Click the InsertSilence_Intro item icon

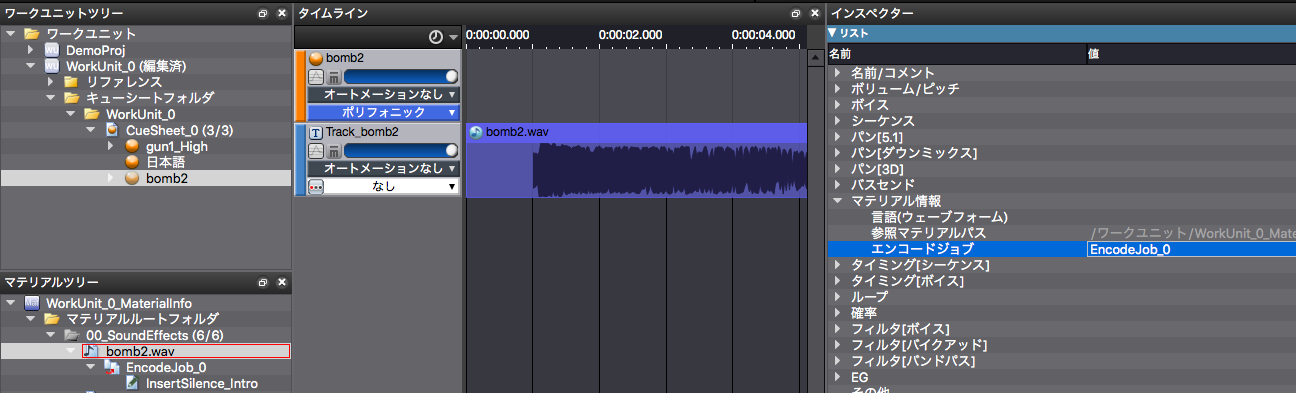132,383
